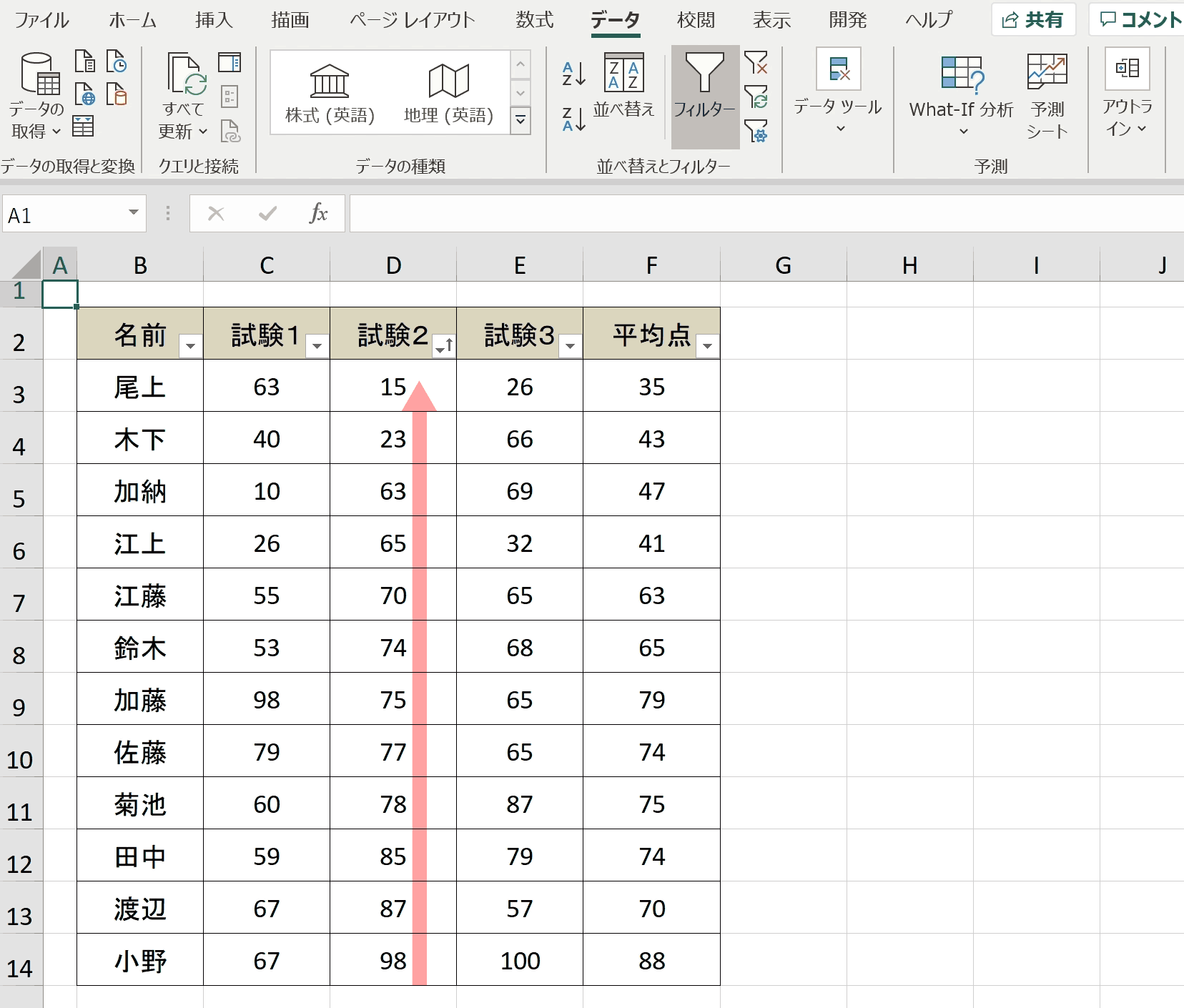Select the 地理 (英語) data type
The width and height of the screenshot is (1184, 1008).
coord(448,93)
